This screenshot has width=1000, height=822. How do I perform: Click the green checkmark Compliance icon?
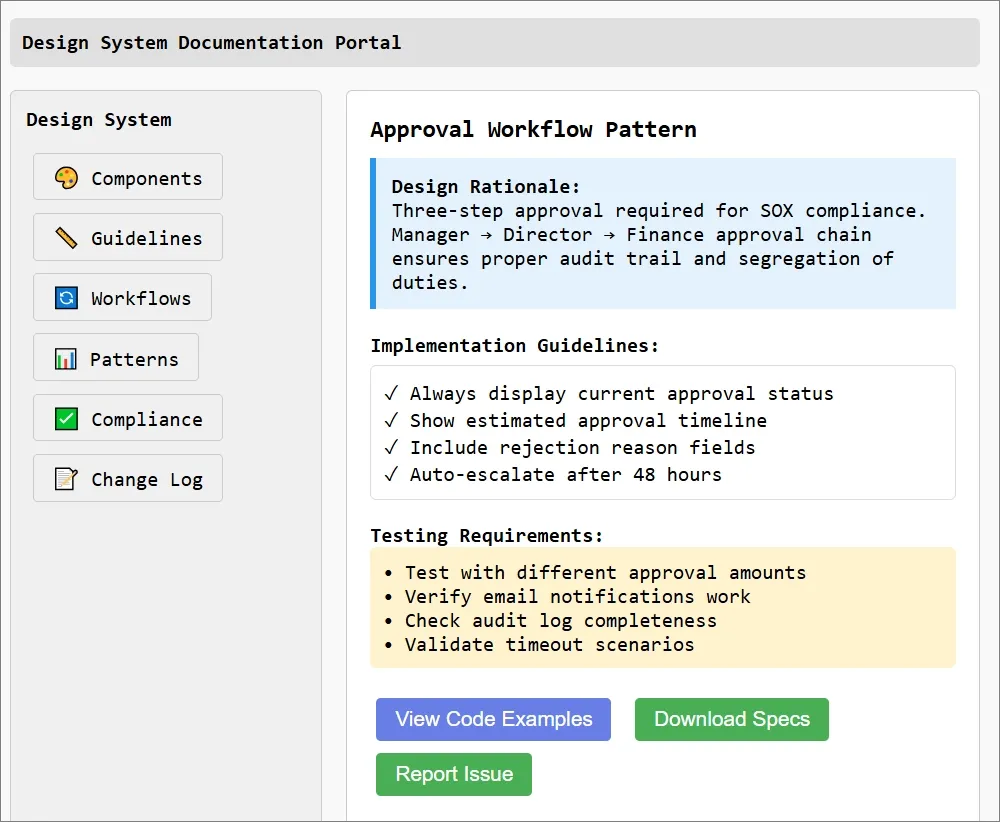[x=66, y=419]
